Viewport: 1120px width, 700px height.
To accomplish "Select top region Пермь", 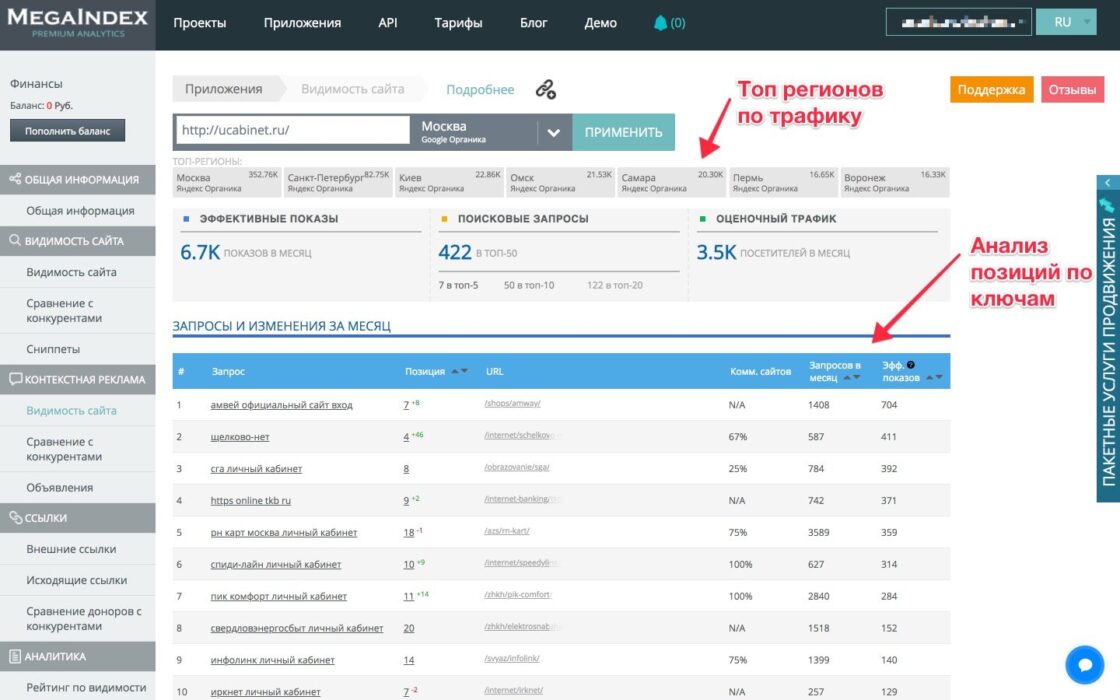I will pos(783,182).
